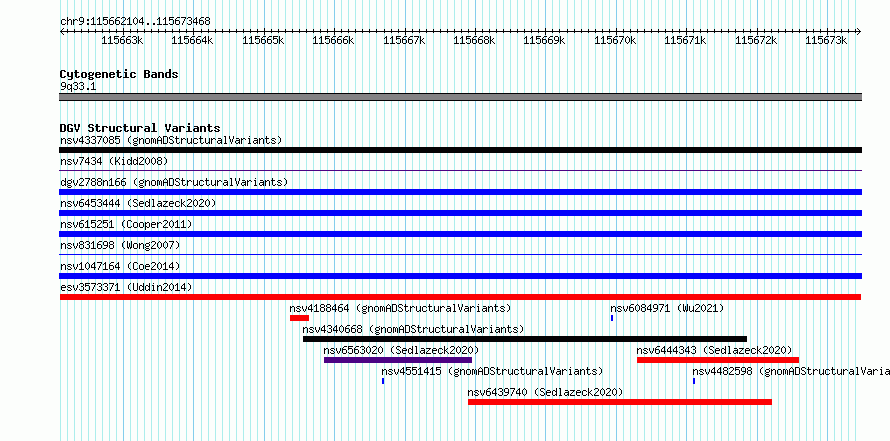Click the blue nsv6453444 variant bar

(460, 213)
